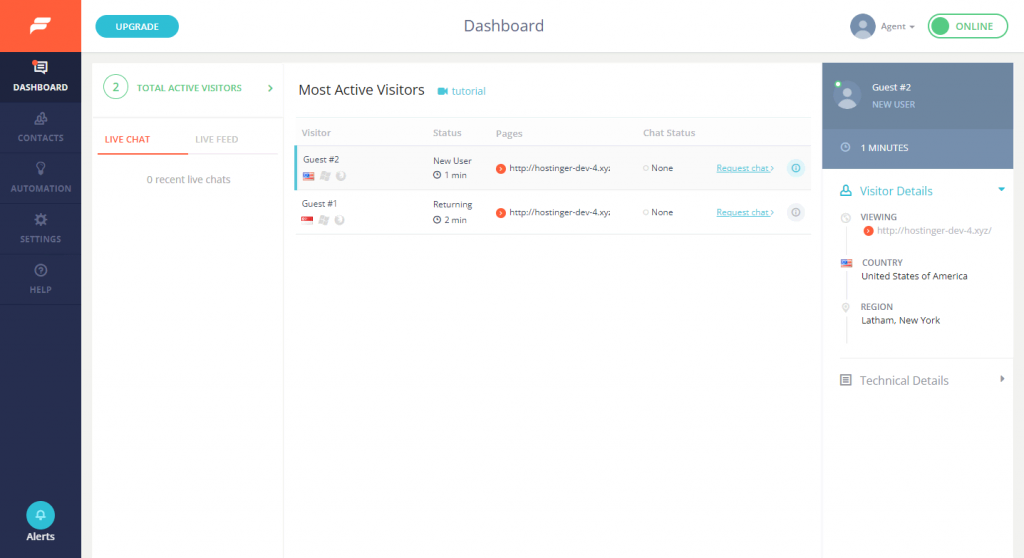Screen dimensions: 1024x558
Task: Open the Contacts sidebar icon
Action: (x=40, y=119)
